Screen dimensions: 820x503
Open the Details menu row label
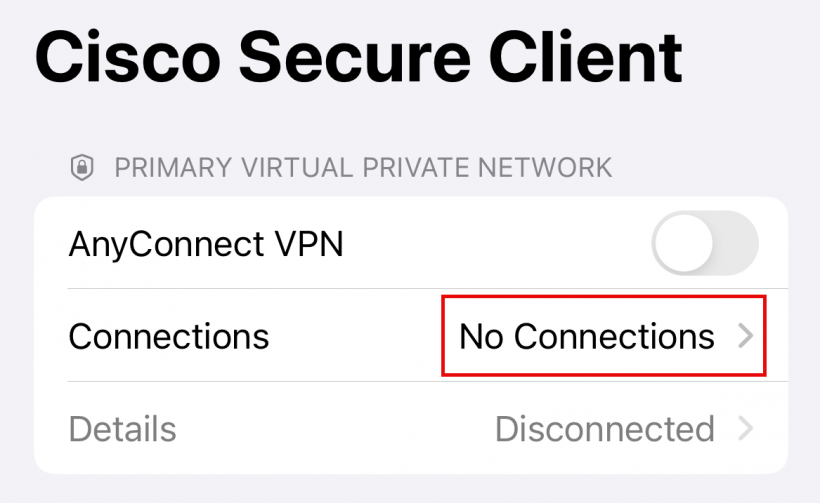(122, 429)
